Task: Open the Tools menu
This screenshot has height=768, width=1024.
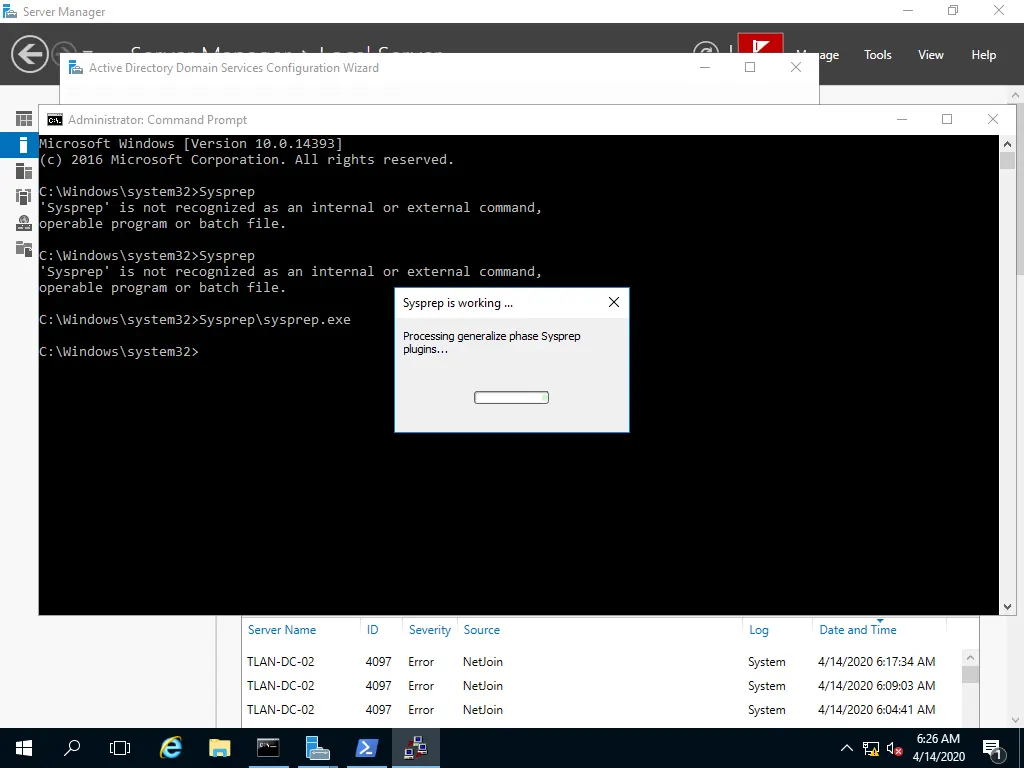Action: [x=877, y=55]
